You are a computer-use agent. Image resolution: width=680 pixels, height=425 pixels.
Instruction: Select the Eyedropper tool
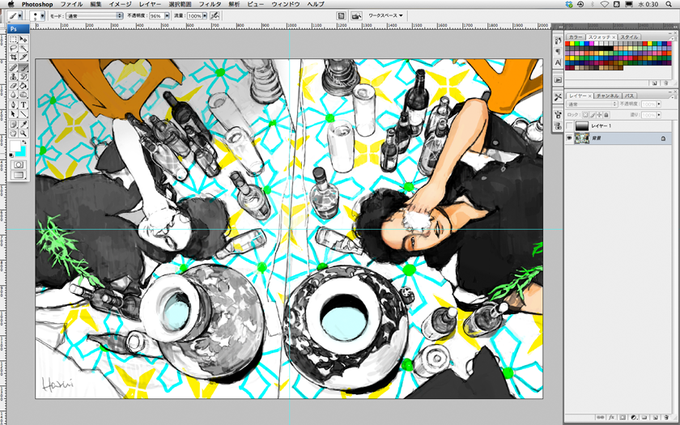pos(23,125)
